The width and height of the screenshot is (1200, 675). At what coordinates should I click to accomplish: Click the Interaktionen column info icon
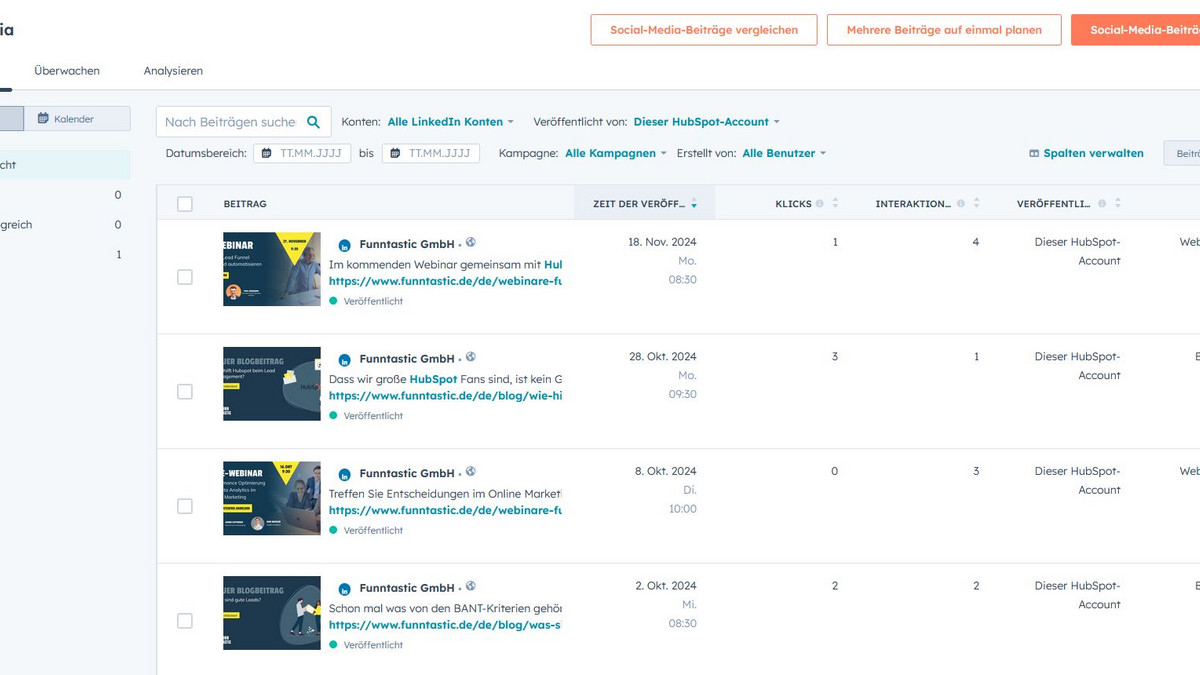point(961,204)
